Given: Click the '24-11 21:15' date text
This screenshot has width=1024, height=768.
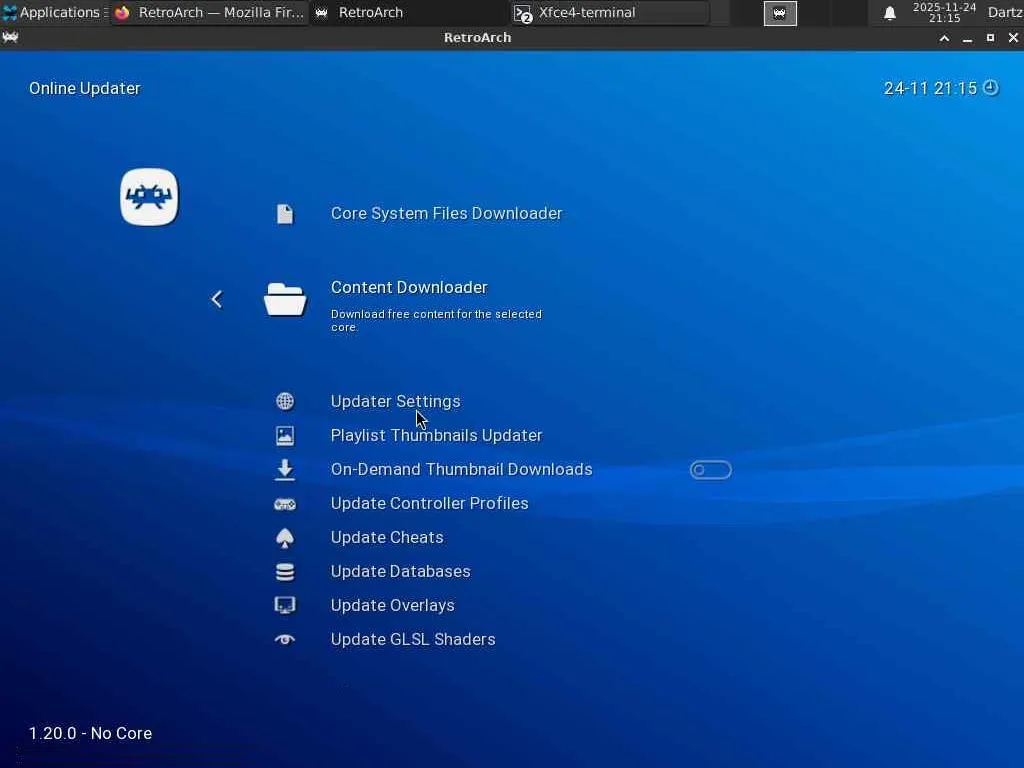Looking at the screenshot, I should [x=930, y=88].
